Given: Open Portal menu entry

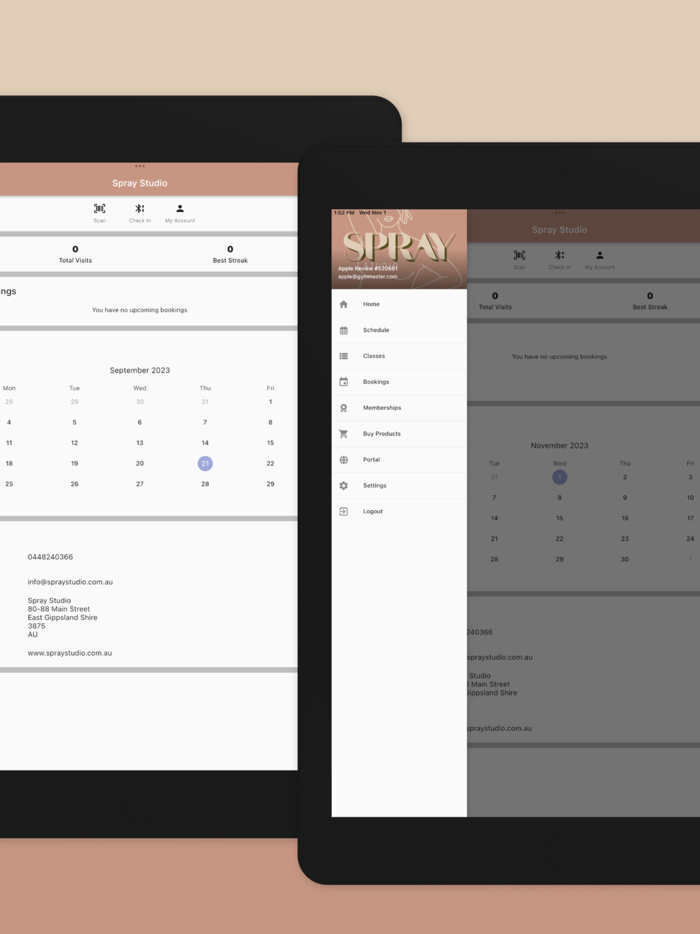Looking at the screenshot, I should [x=399, y=460].
